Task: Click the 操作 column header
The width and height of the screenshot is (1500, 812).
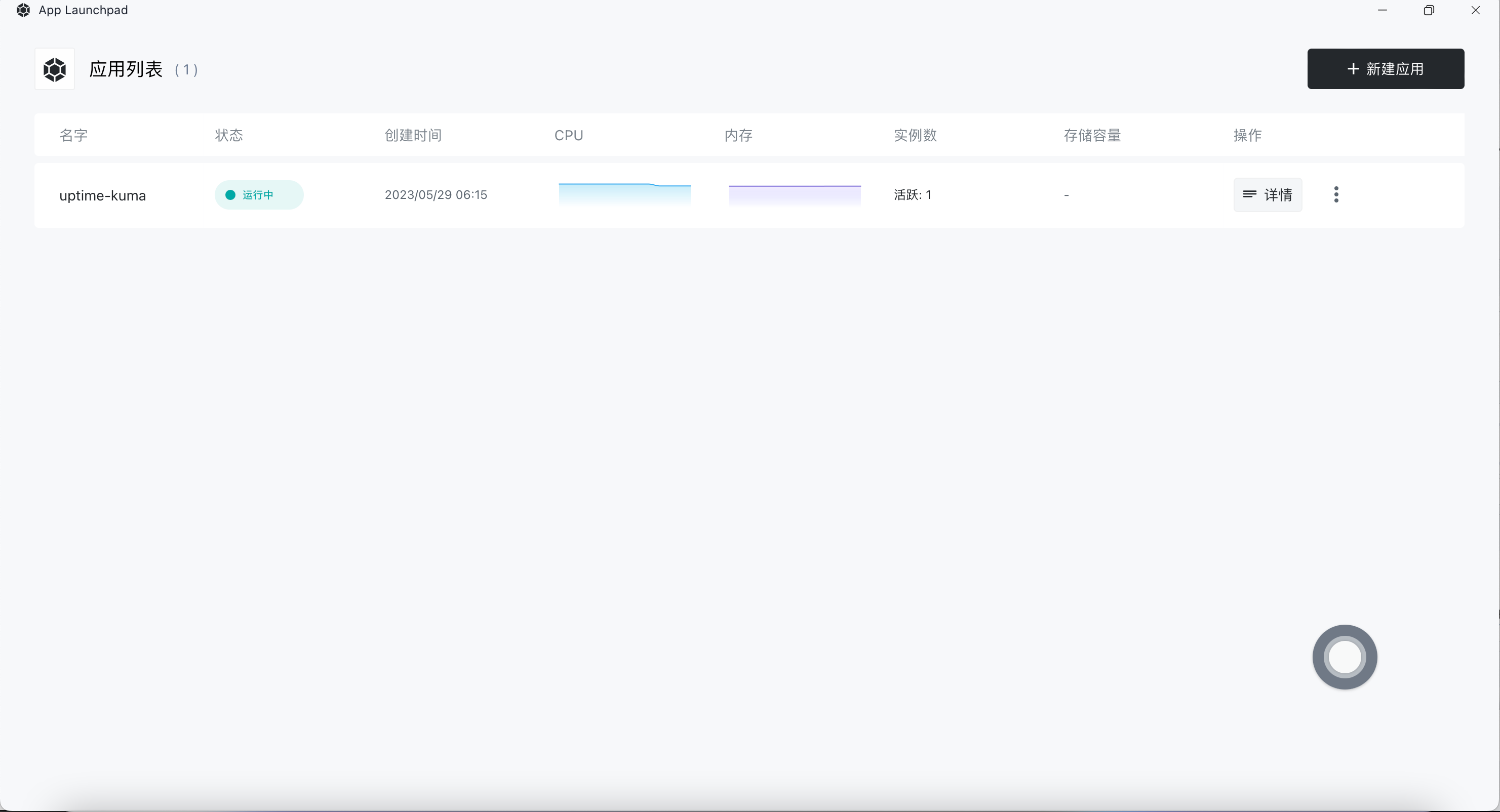Action: coord(1247,135)
